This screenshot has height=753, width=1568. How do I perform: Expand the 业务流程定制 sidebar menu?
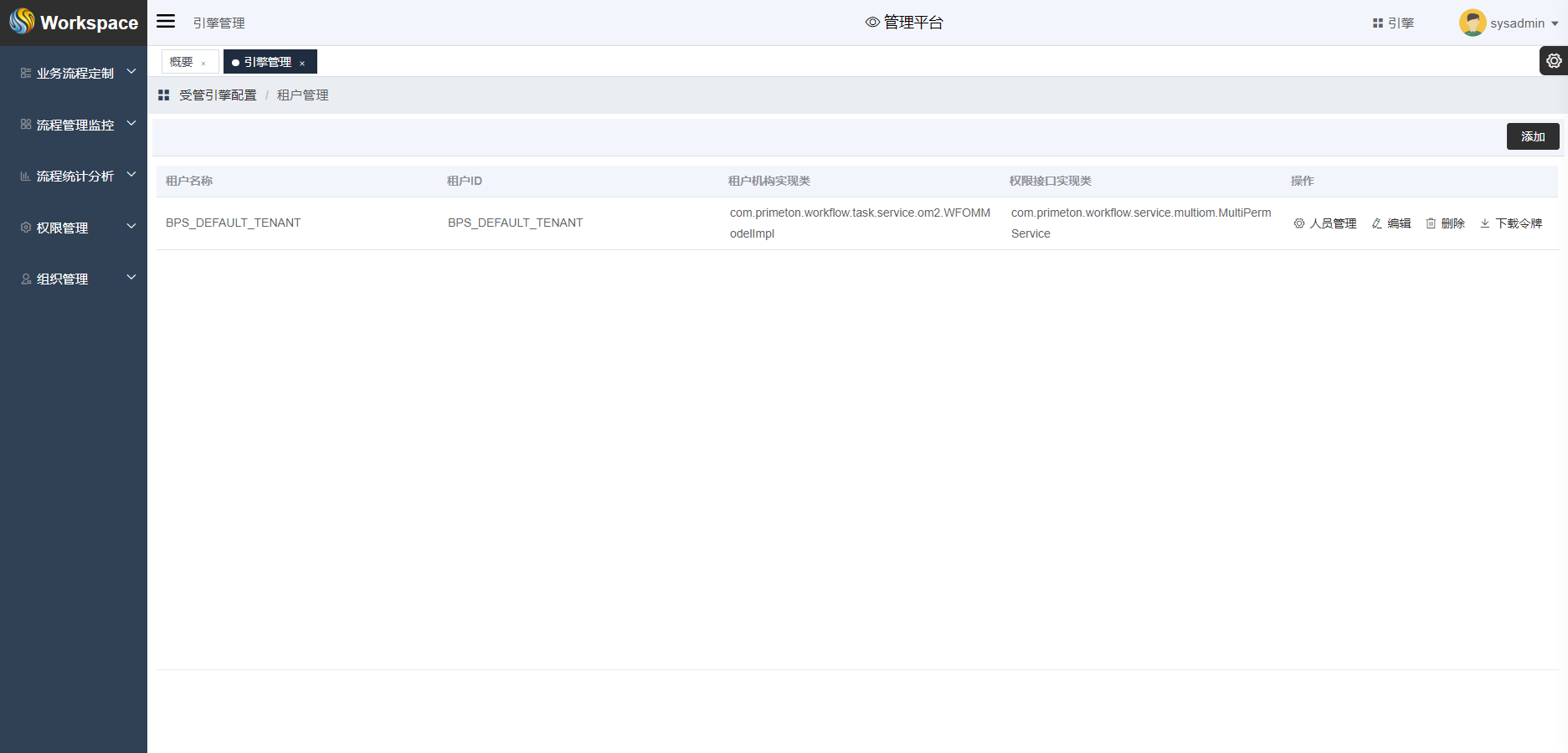pos(75,73)
